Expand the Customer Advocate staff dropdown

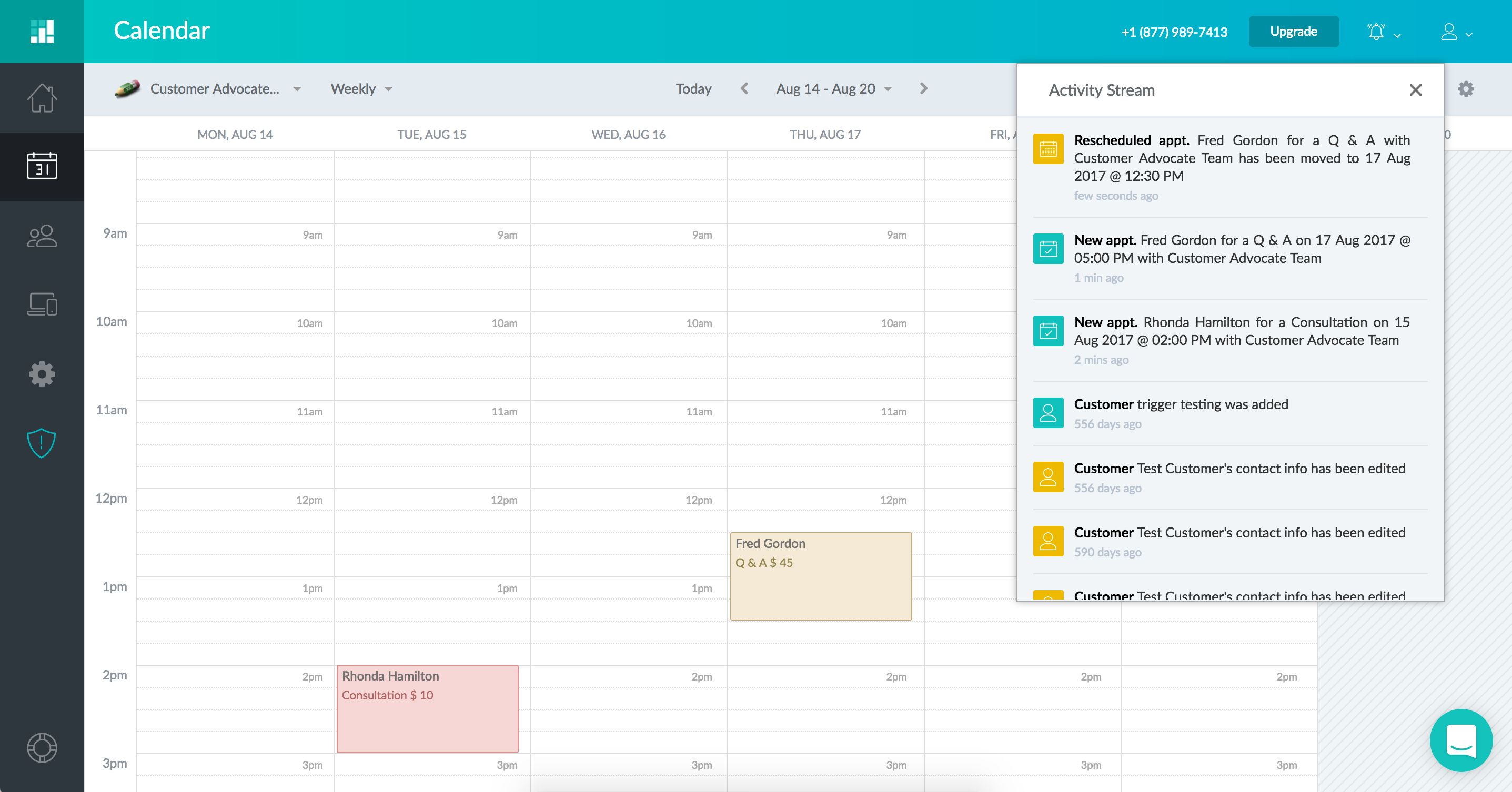(x=214, y=88)
